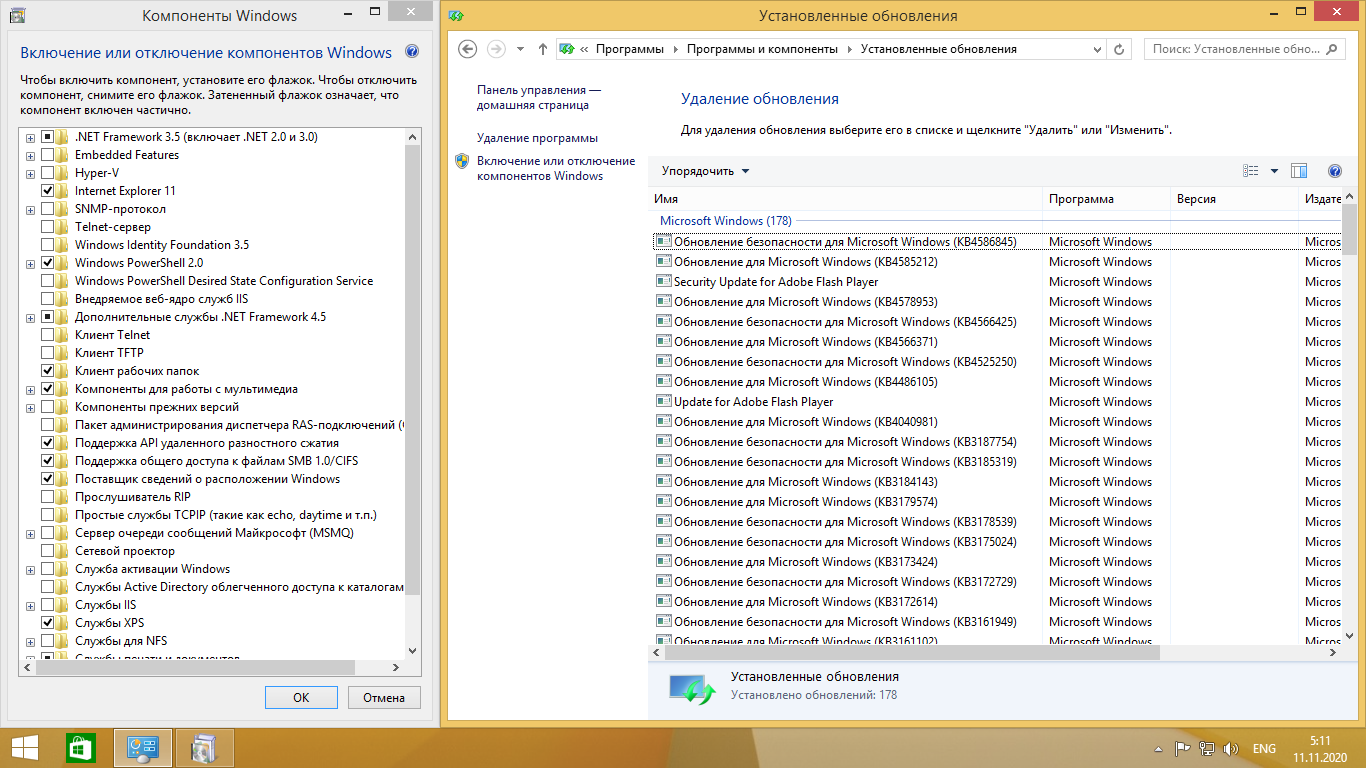Click the volume speaker tray icon
This screenshot has height=768, width=1366.
(x=1231, y=748)
